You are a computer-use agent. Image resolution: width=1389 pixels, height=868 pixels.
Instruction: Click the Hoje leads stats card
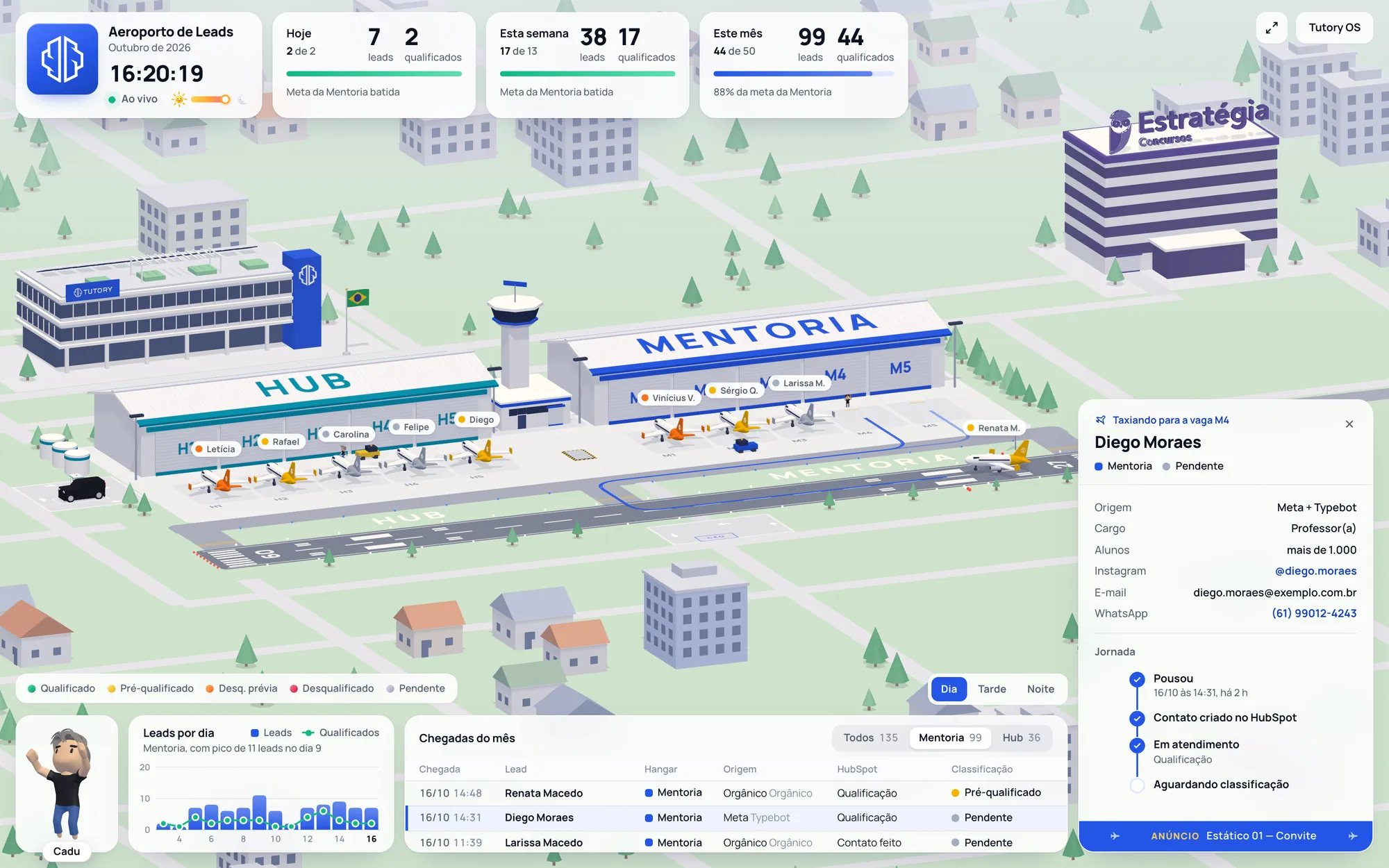point(374,65)
